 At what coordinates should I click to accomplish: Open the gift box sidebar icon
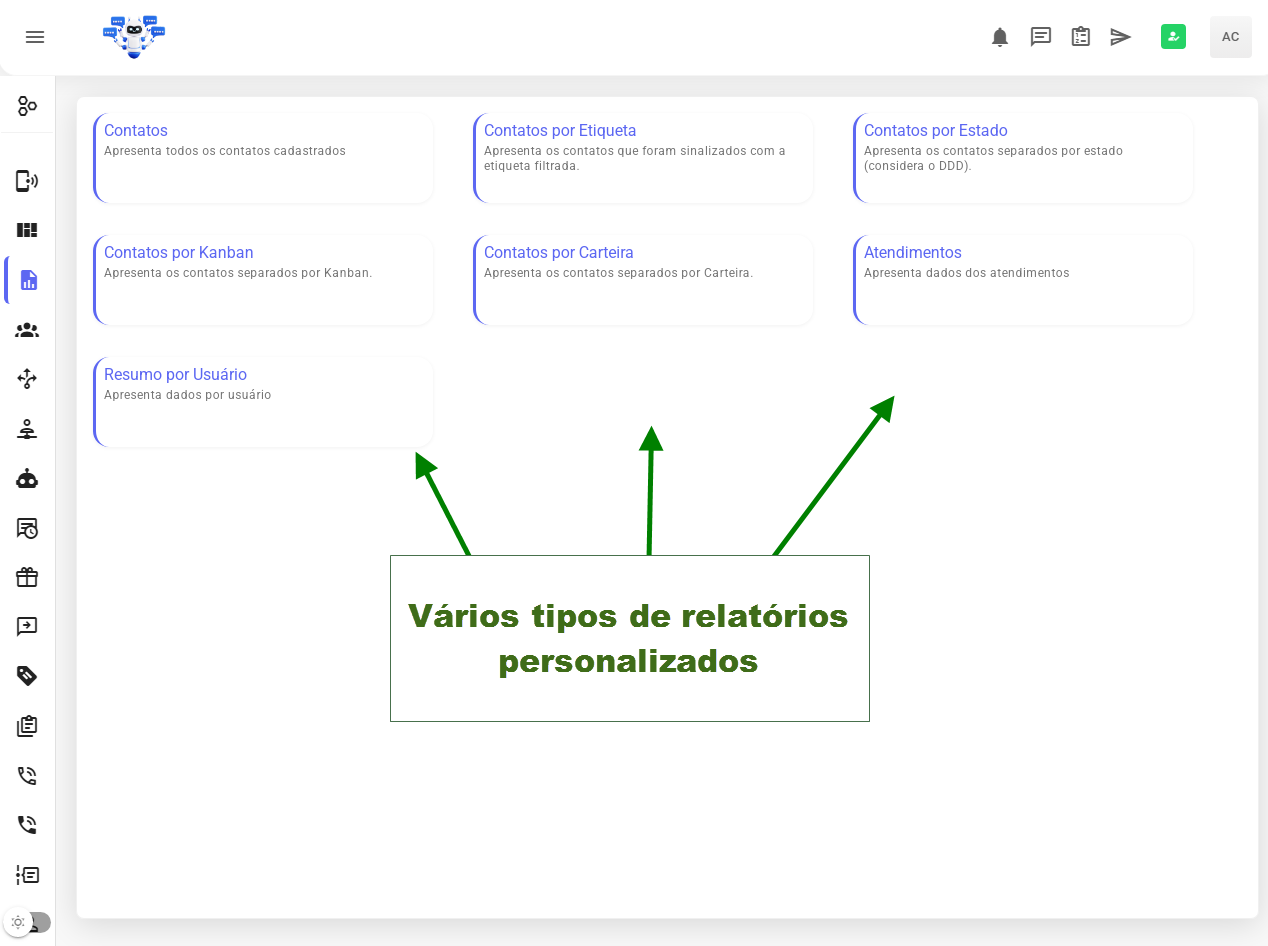(x=27, y=577)
